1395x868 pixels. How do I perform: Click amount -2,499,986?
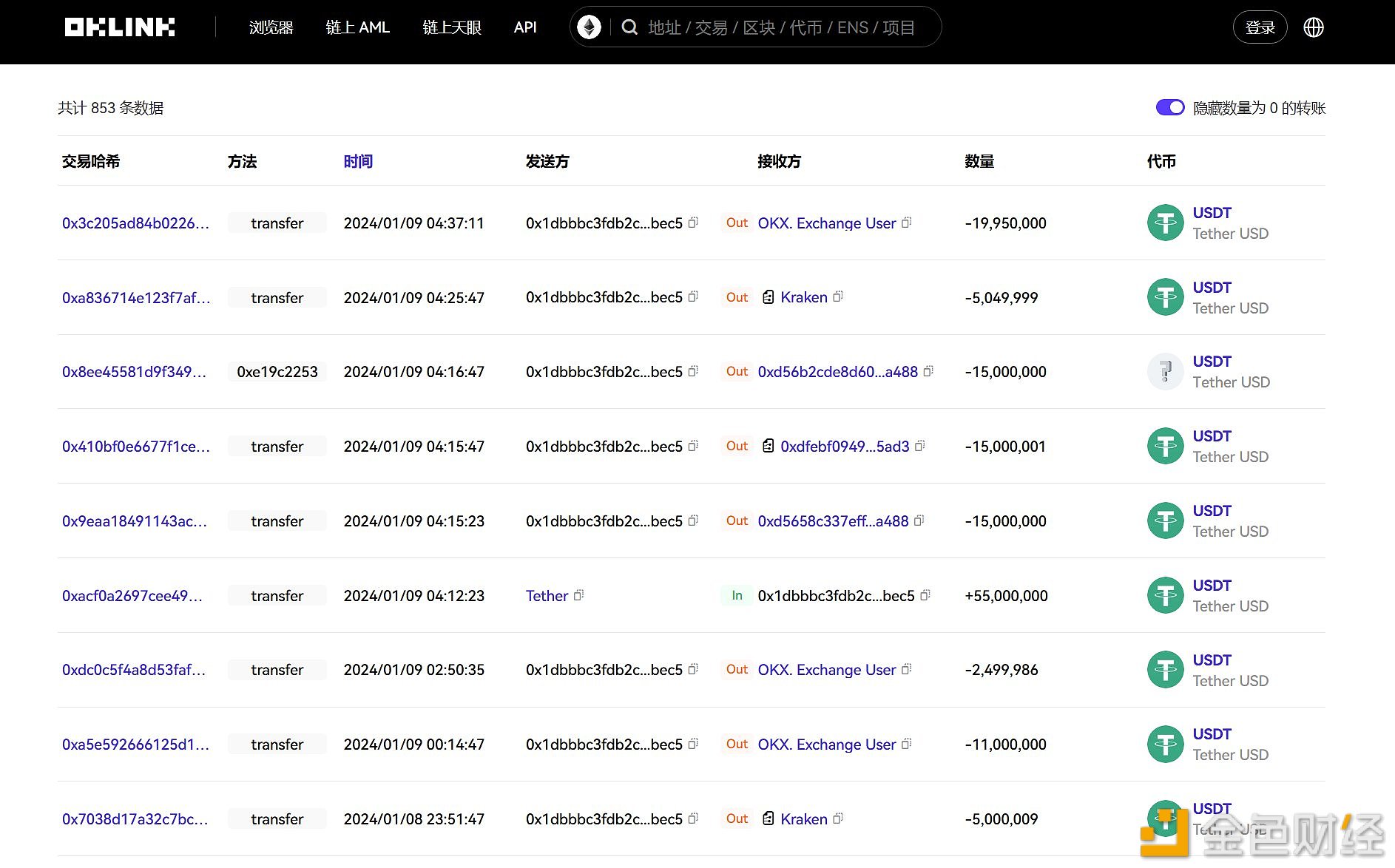(1002, 669)
